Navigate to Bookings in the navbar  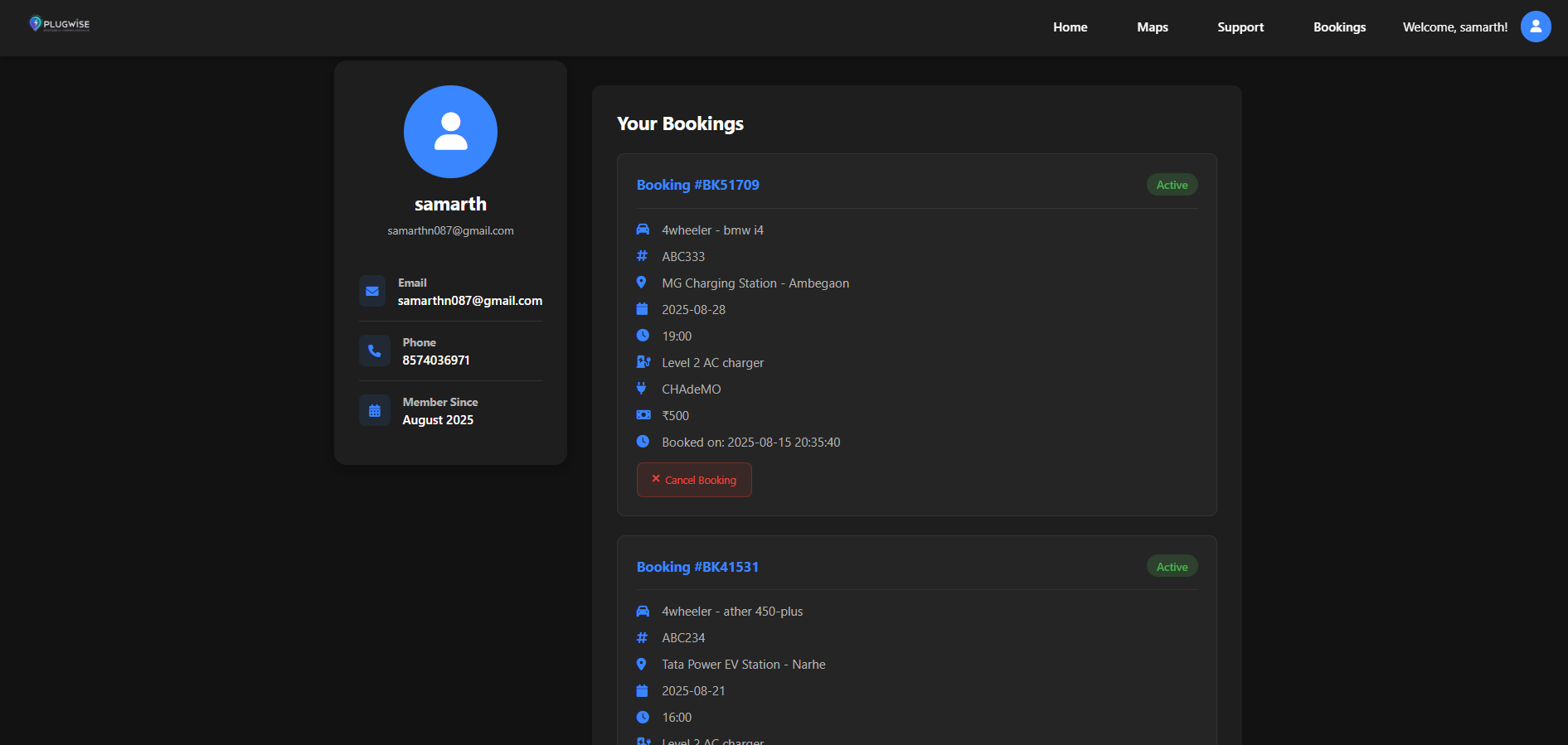(x=1339, y=27)
